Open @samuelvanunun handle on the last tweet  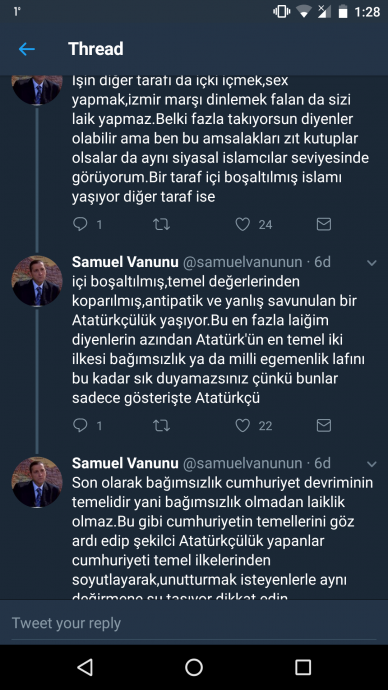[x=242, y=463]
